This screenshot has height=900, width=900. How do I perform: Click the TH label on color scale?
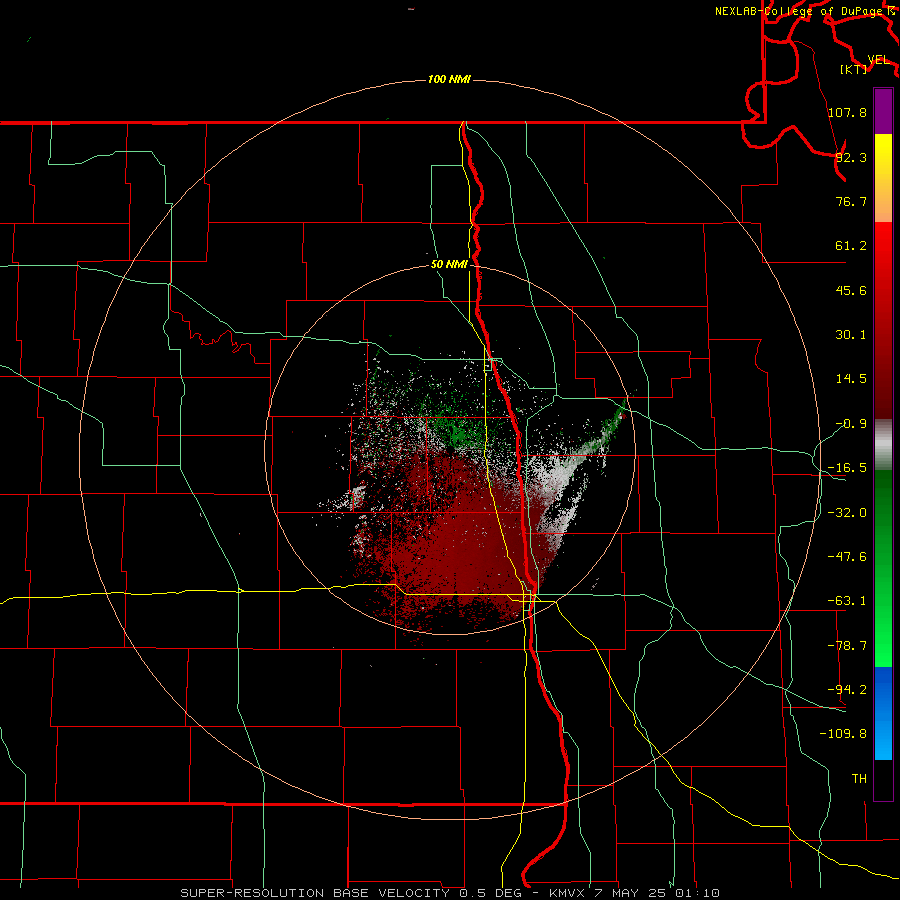(x=859, y=779)
